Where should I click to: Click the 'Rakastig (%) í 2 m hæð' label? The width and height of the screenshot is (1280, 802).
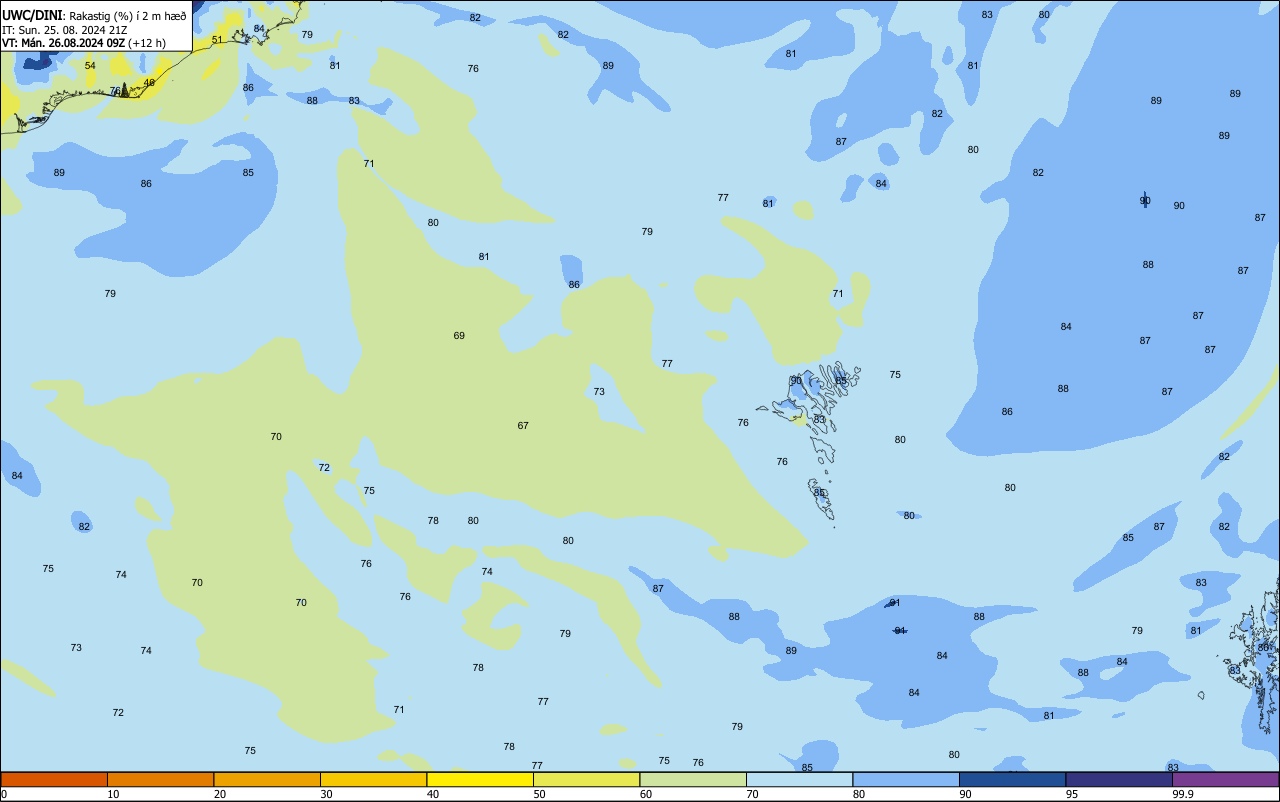[x=127, y=16]
